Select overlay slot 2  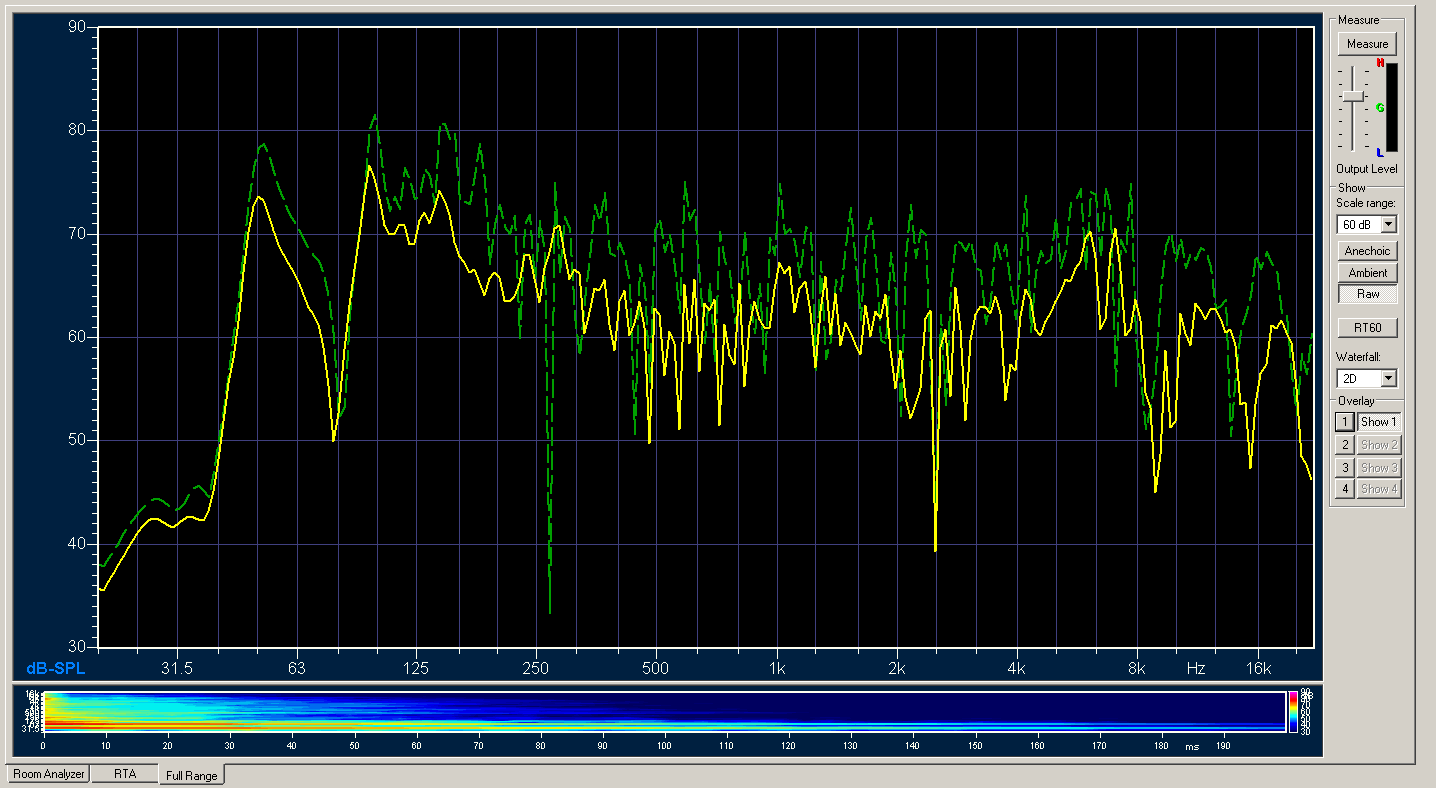tap(1345, 445)
